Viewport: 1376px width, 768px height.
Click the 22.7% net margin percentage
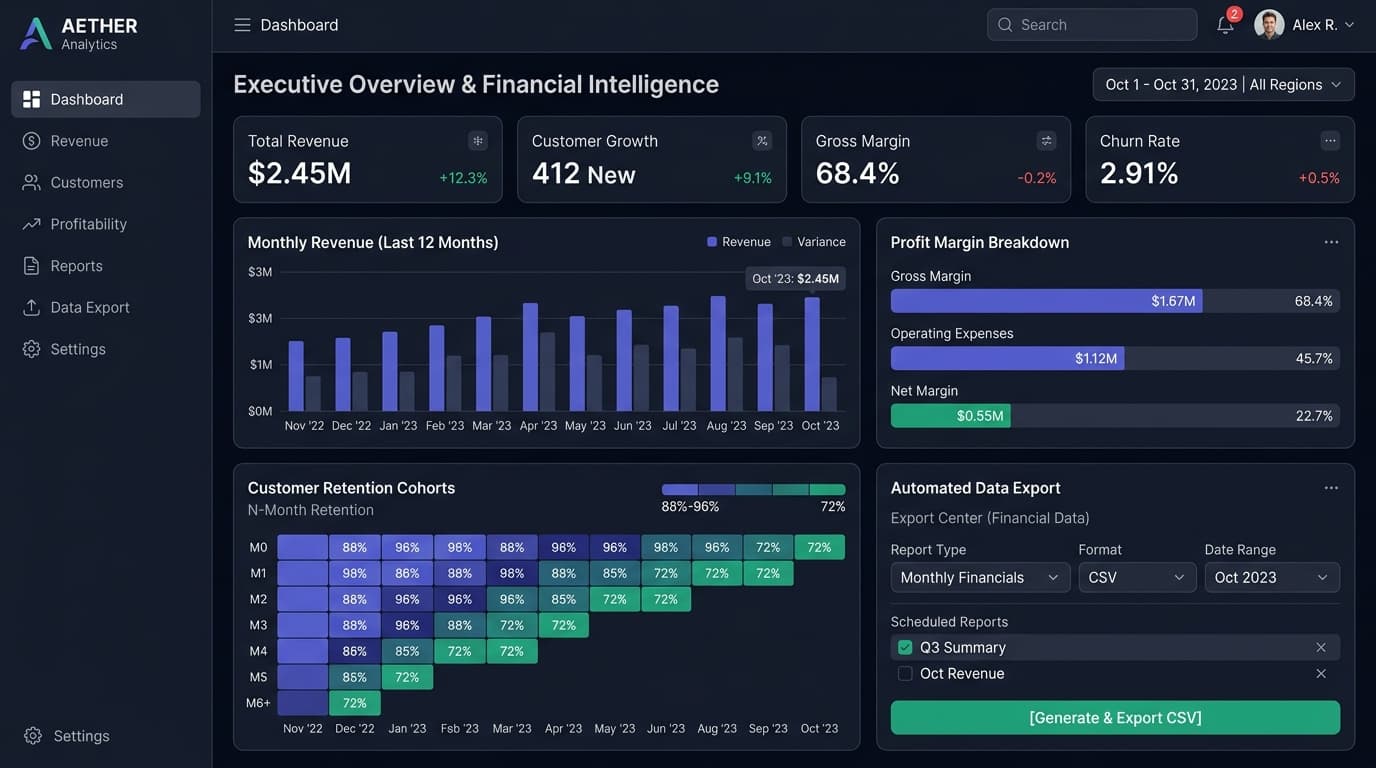click(1314, 416)
